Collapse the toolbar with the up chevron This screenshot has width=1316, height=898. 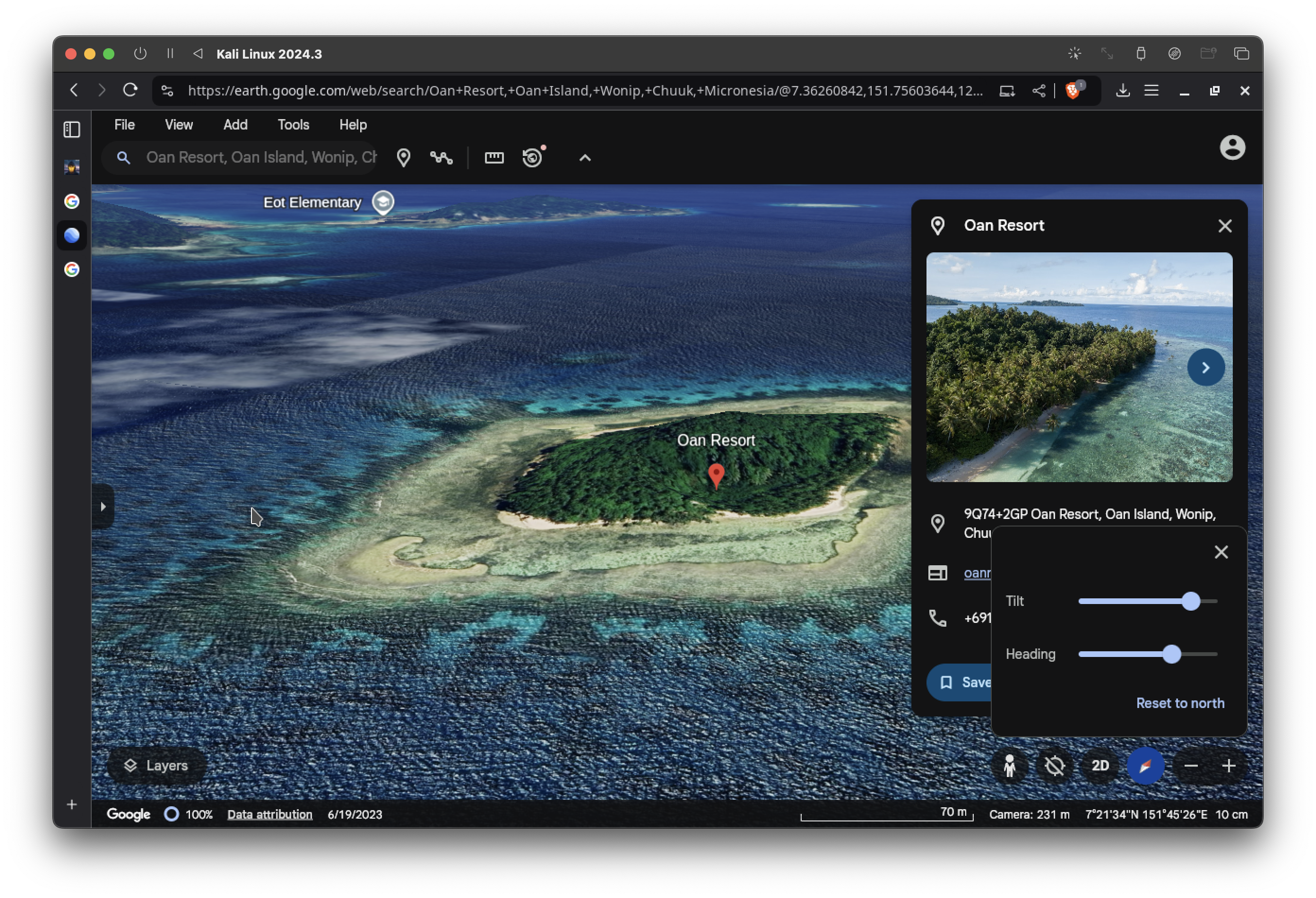[x=585, y=158]
